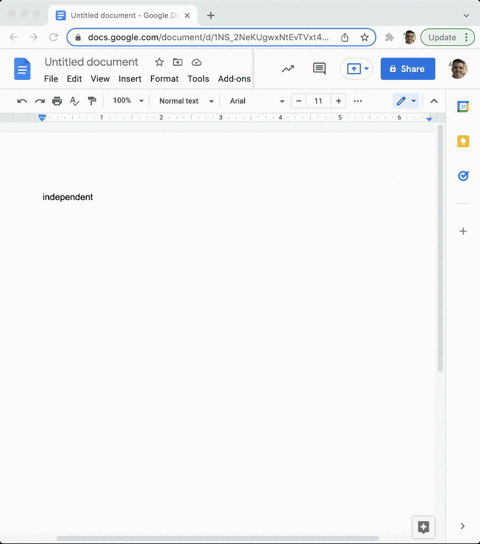Increase font size with plus button
The width and height of the screenshot is (480, 544).
[338, 101]
